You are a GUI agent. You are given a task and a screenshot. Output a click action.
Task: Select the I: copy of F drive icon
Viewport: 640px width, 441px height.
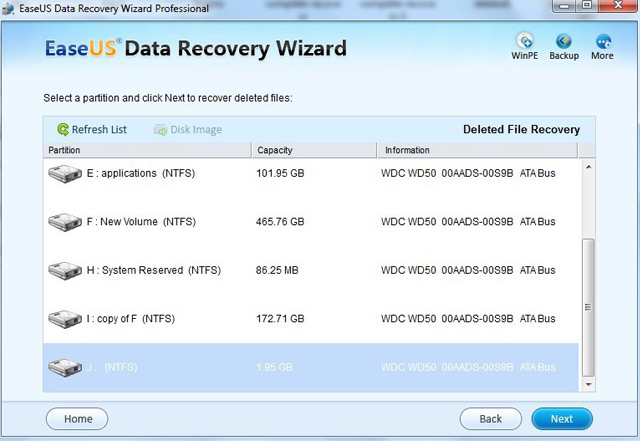point(65,319)
